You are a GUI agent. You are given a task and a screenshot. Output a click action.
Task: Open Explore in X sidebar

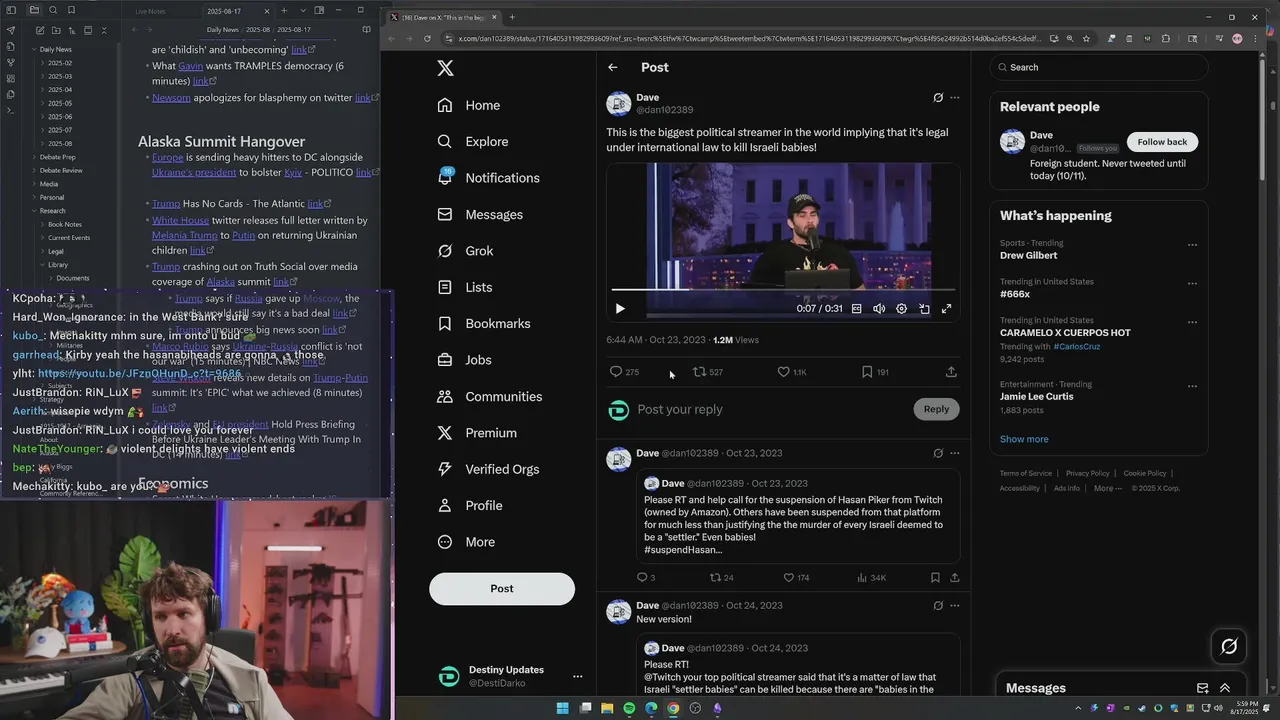[473, 142]
